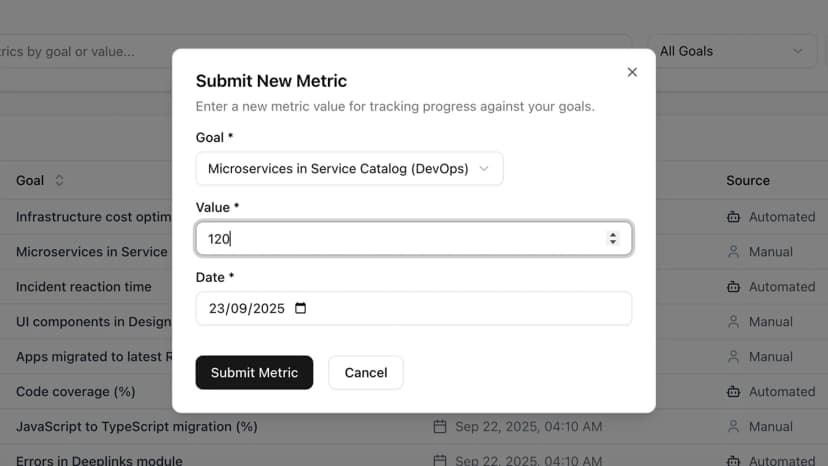Click the search metrics input box
The image size is (828, 466).
(x=80, y=51)
